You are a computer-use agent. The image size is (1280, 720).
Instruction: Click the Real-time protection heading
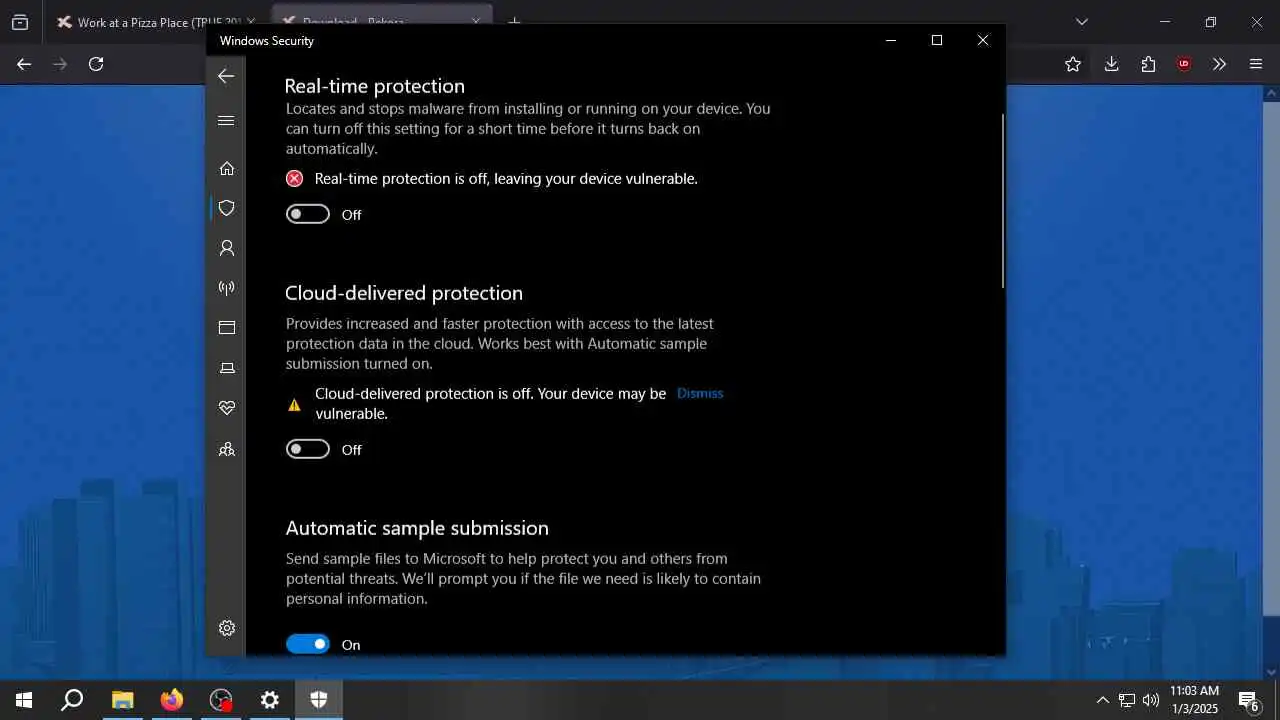(x=375, y=86)
